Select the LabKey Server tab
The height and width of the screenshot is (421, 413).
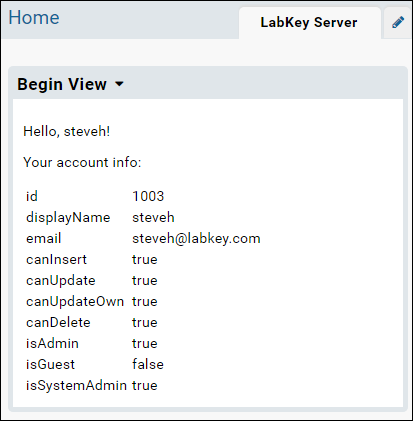309,23
